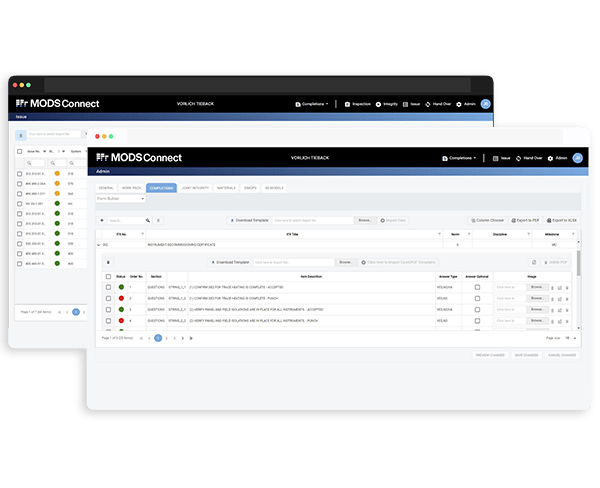The height and width of the screenshot is (488, 600).
Task: Open the Discipline column filter
Action: coord(529,234)
